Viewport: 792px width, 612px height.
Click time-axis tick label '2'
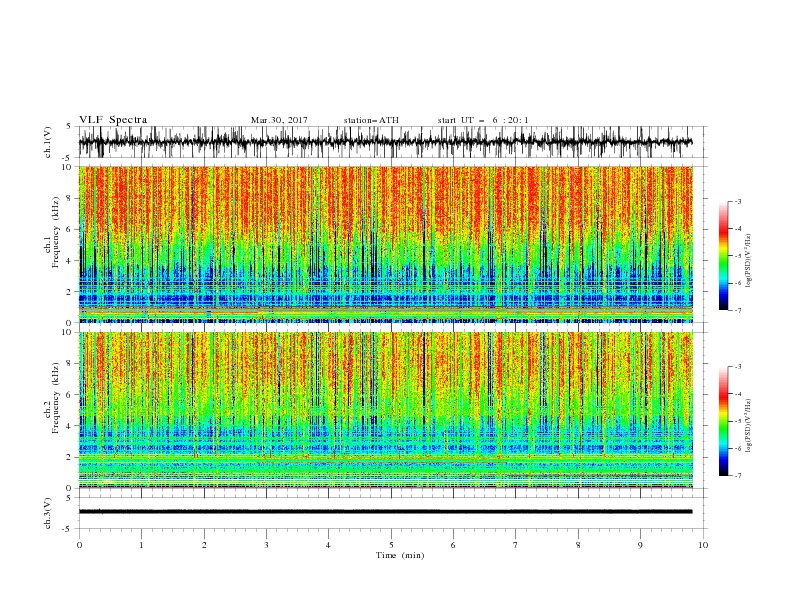click(204, 545)
